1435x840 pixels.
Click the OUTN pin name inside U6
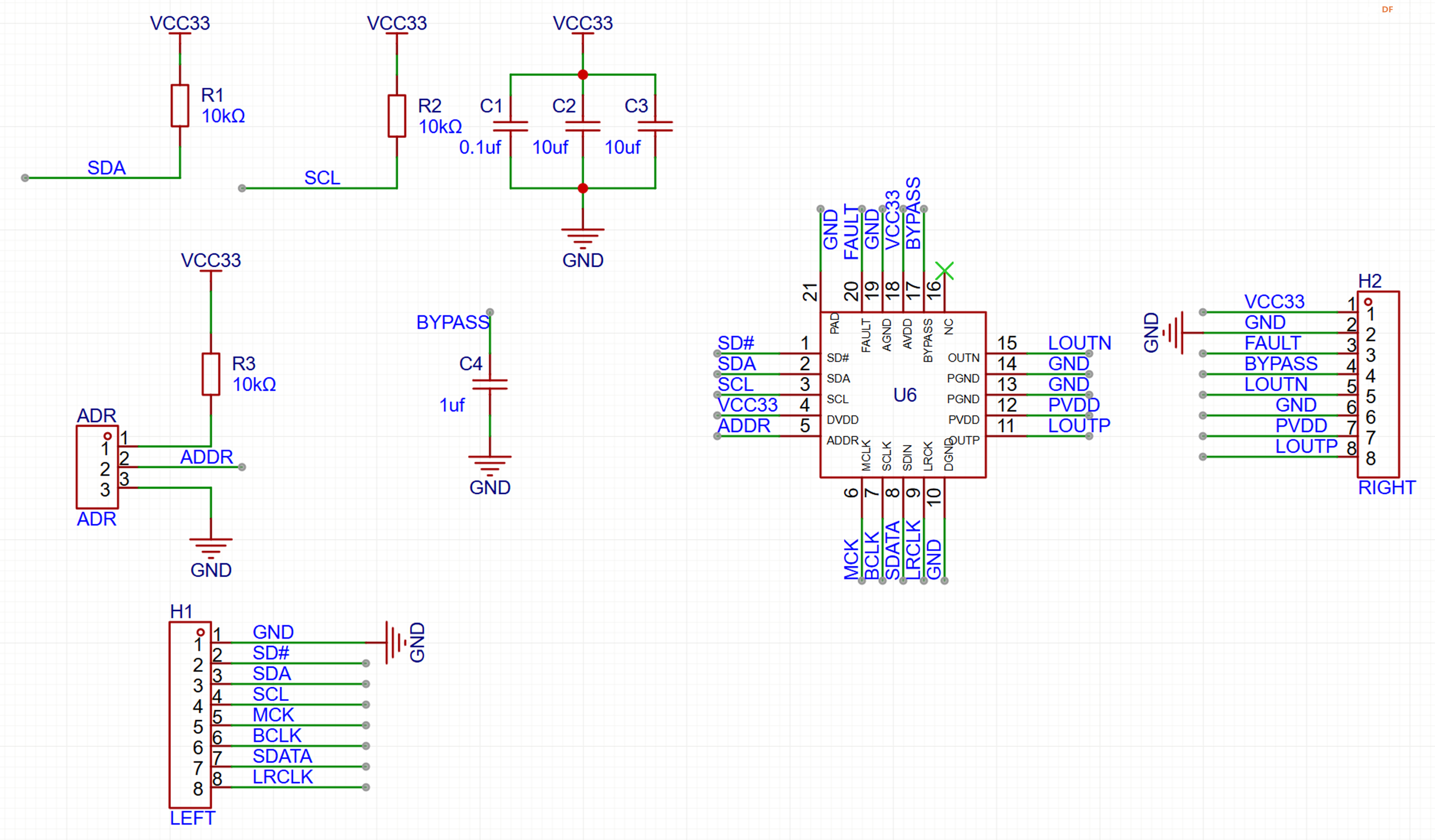pyautogui.click(x=963, y=358)
